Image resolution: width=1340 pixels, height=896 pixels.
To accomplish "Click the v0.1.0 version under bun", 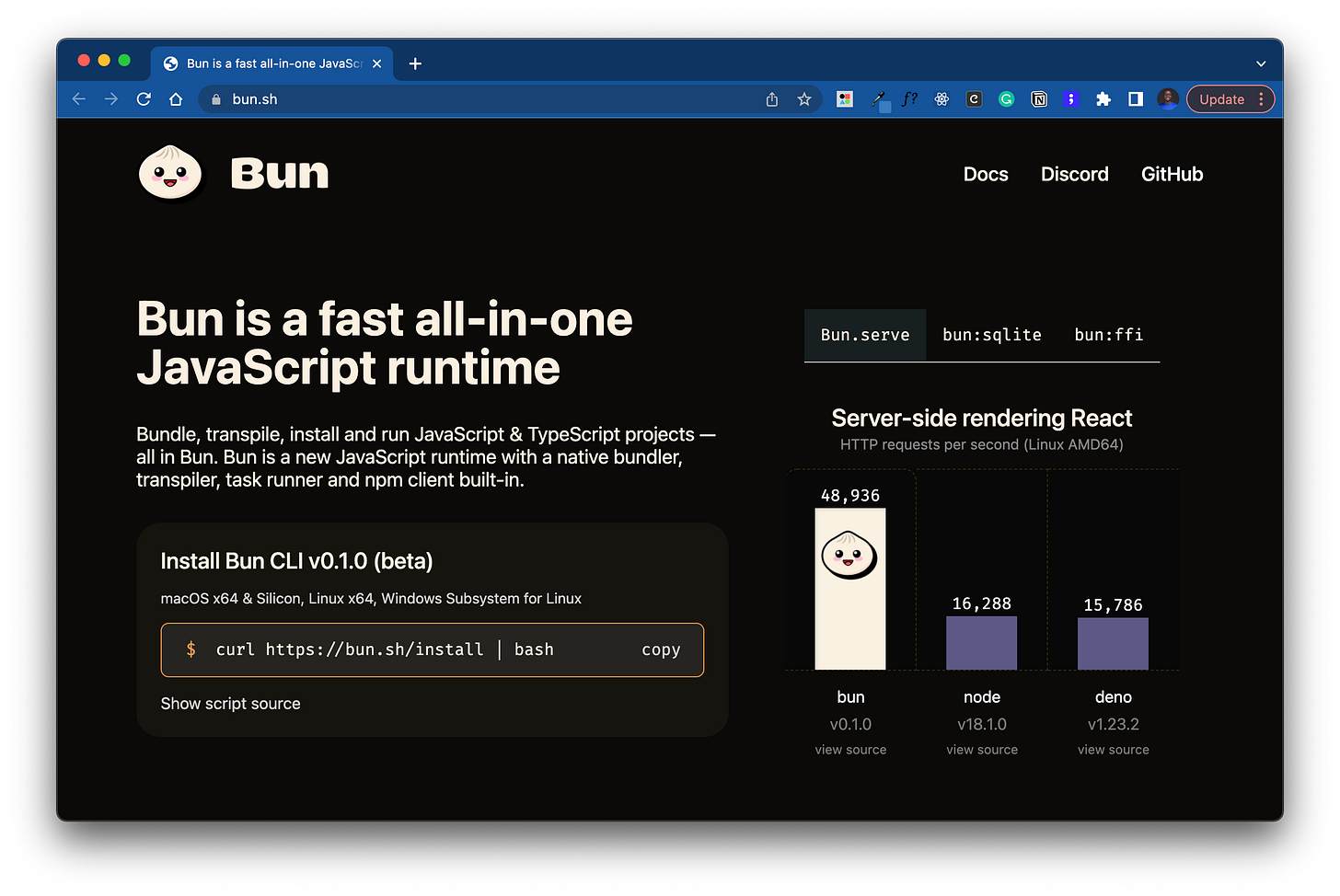I will pos(850,725).
